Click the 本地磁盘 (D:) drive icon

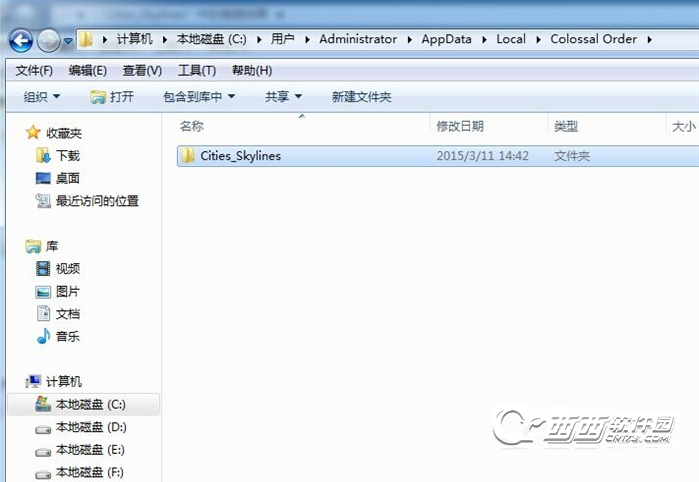click(x=43, y=429)
